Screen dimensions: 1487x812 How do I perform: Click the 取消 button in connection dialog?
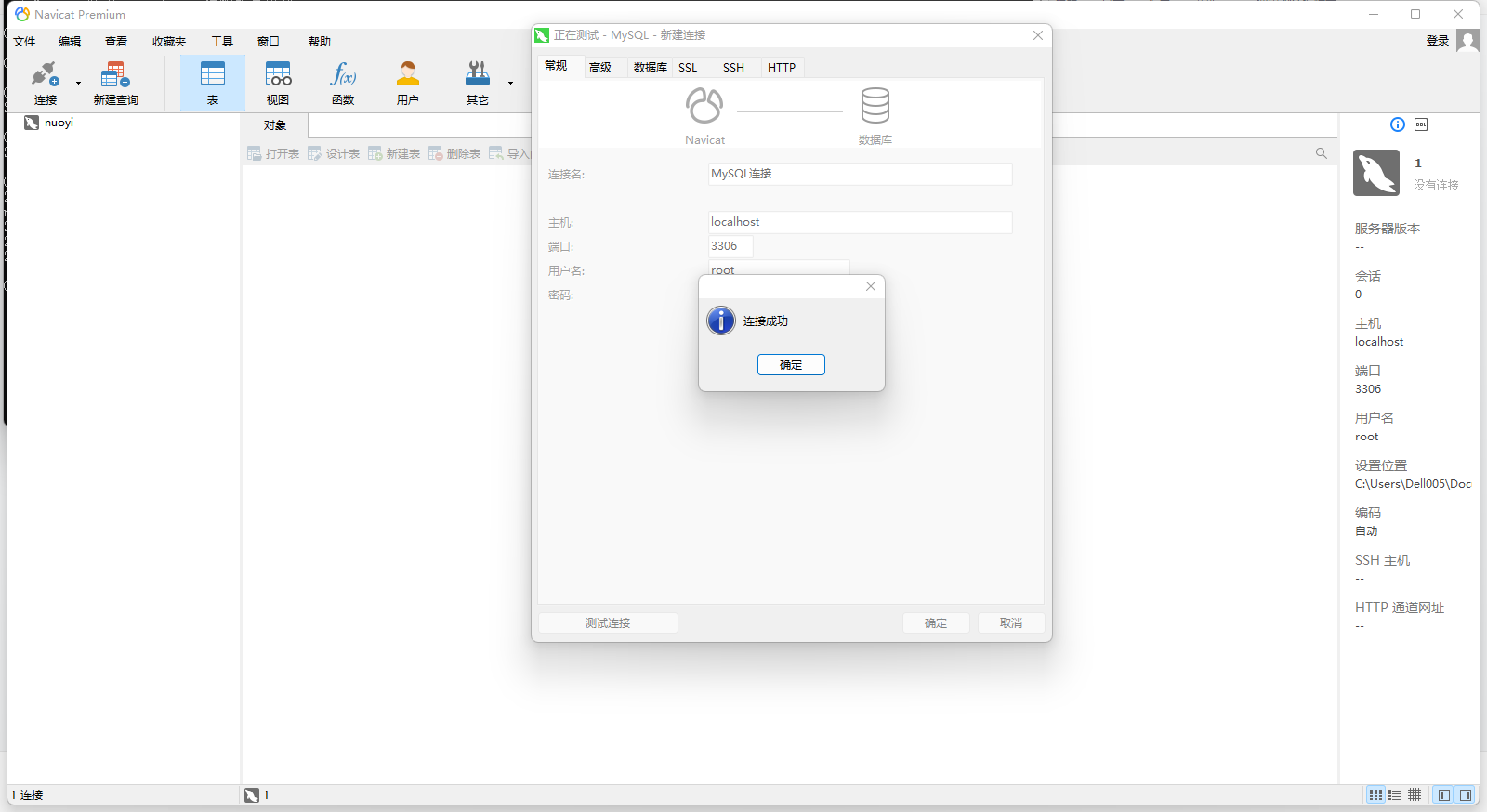[1011, 623]
